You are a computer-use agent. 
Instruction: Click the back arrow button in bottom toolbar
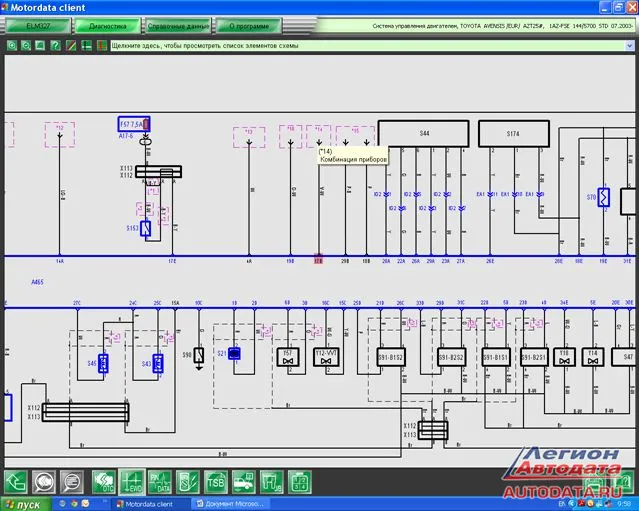[15, 482]
